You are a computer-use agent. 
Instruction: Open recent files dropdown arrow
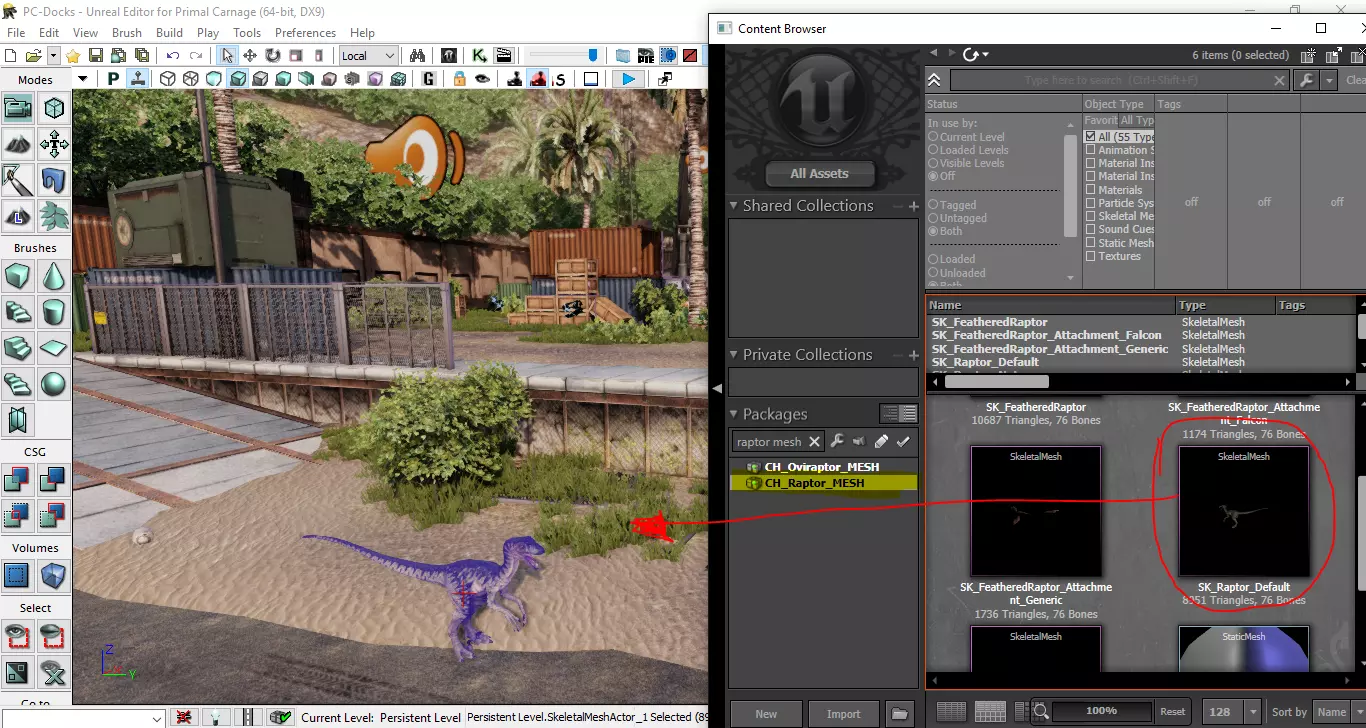pyautogui.click(x=53, y=56)
